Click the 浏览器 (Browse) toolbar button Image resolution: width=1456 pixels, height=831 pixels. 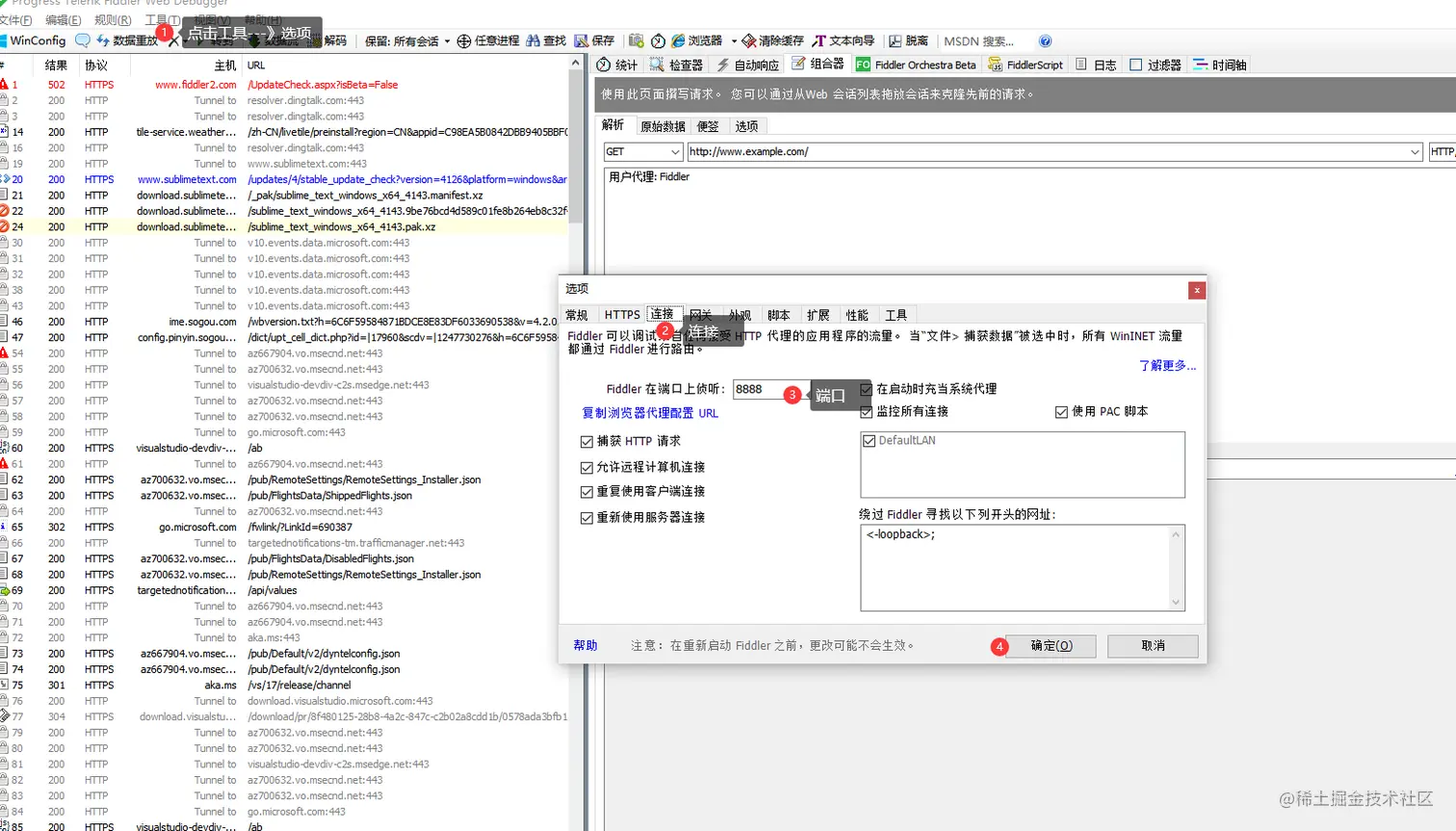(x=697, y=40)
